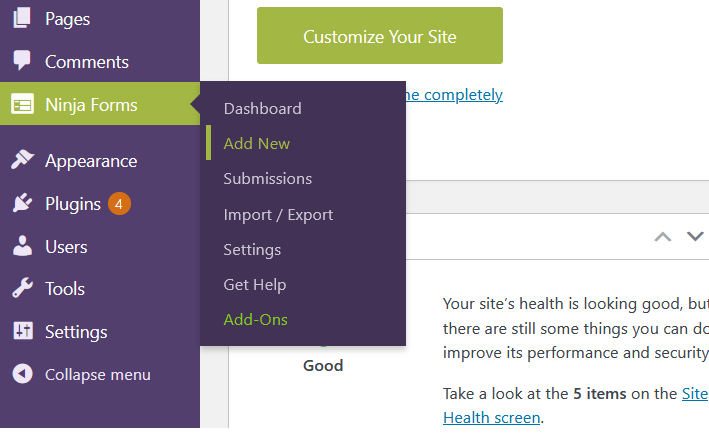
Task: Collapse the admin menu with arrow icon
Action: pyautogui.click(x=22, y=374)
